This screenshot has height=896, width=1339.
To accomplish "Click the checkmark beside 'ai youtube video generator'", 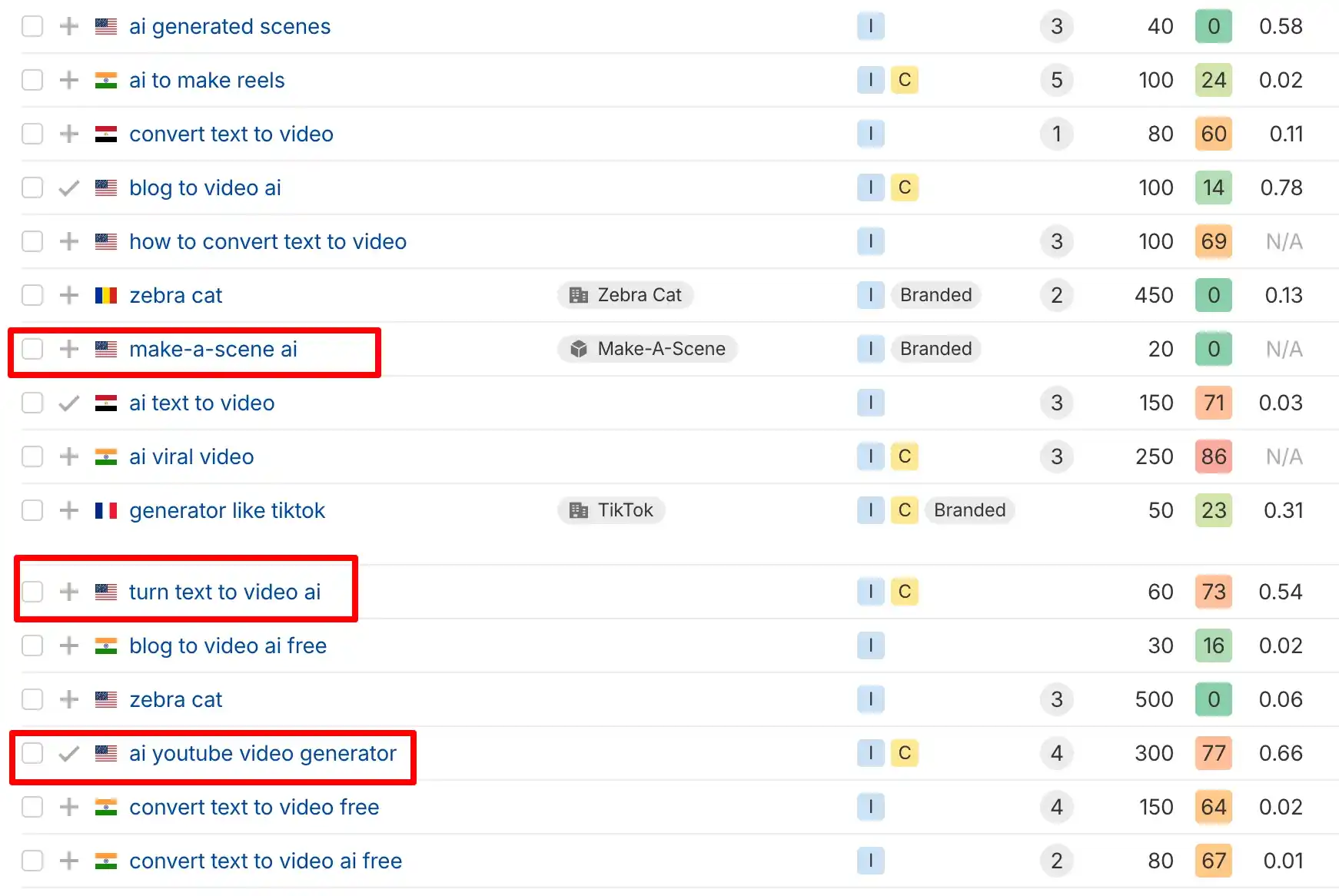I will 68,753.
